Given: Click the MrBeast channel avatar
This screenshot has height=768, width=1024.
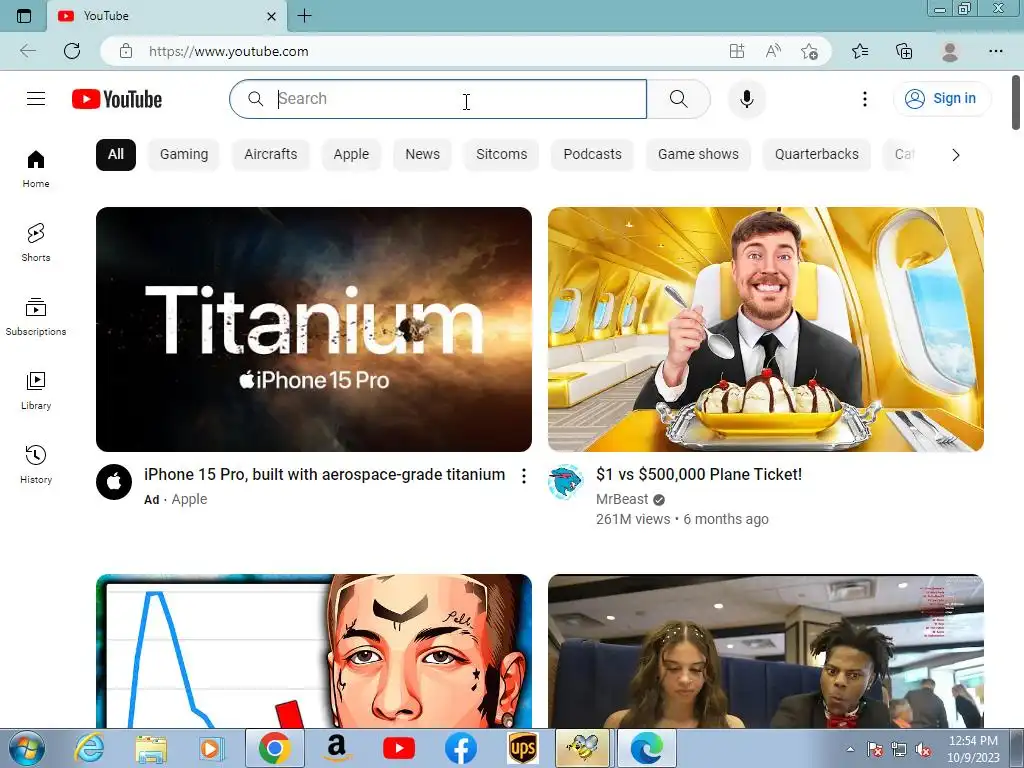Looking at the screenshot, I should pos(566,482).
